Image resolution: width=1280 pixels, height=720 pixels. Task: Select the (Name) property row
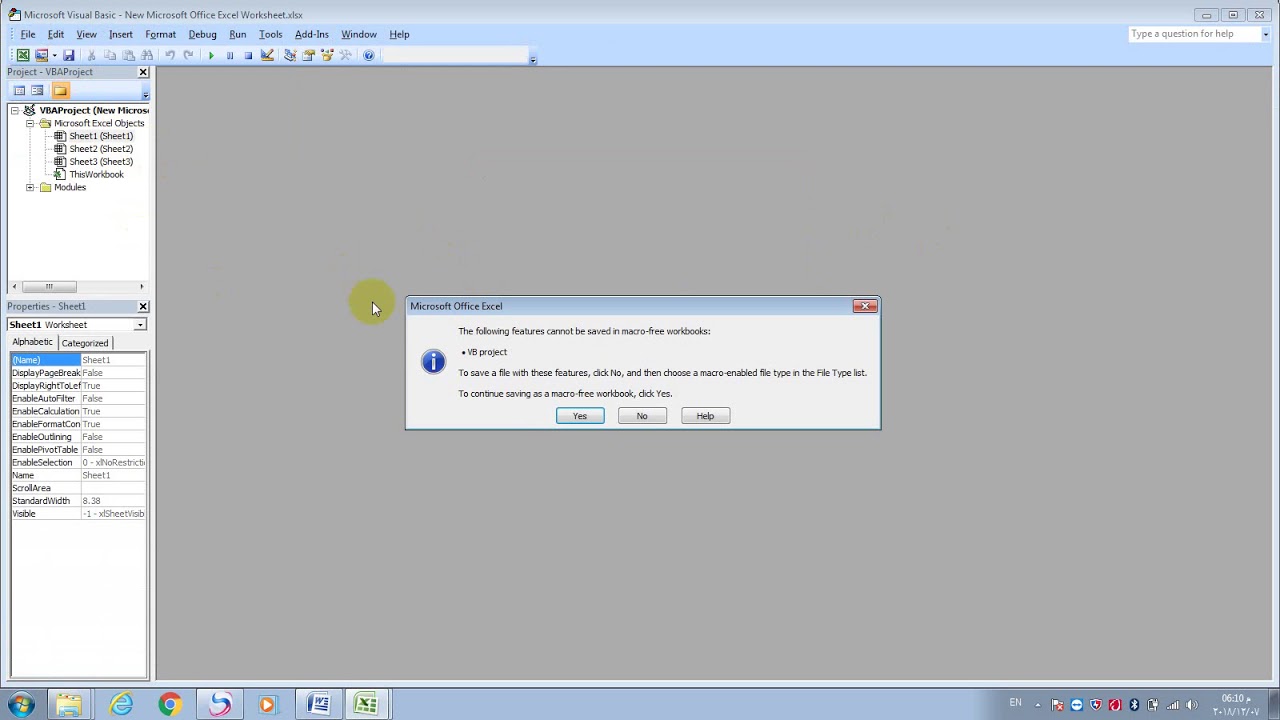(x=78, y=360)
